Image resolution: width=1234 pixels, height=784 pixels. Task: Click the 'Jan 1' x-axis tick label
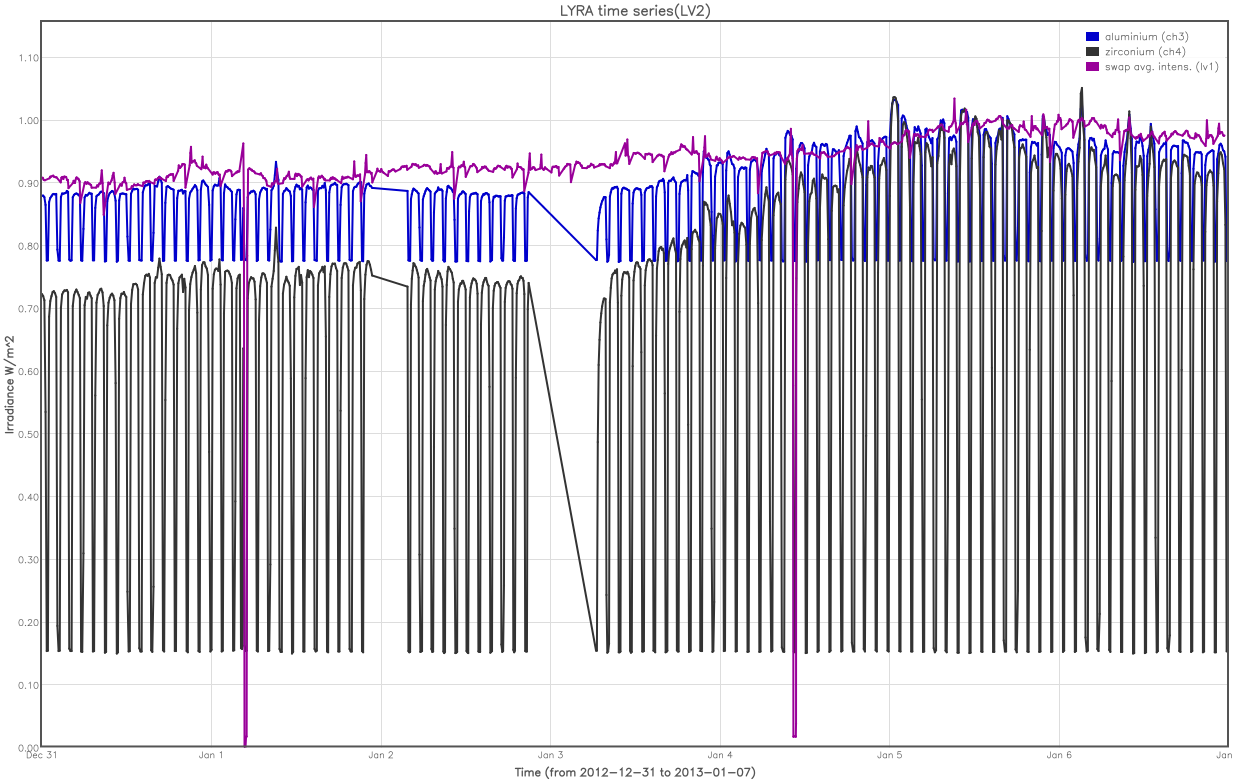coord(211,755)
